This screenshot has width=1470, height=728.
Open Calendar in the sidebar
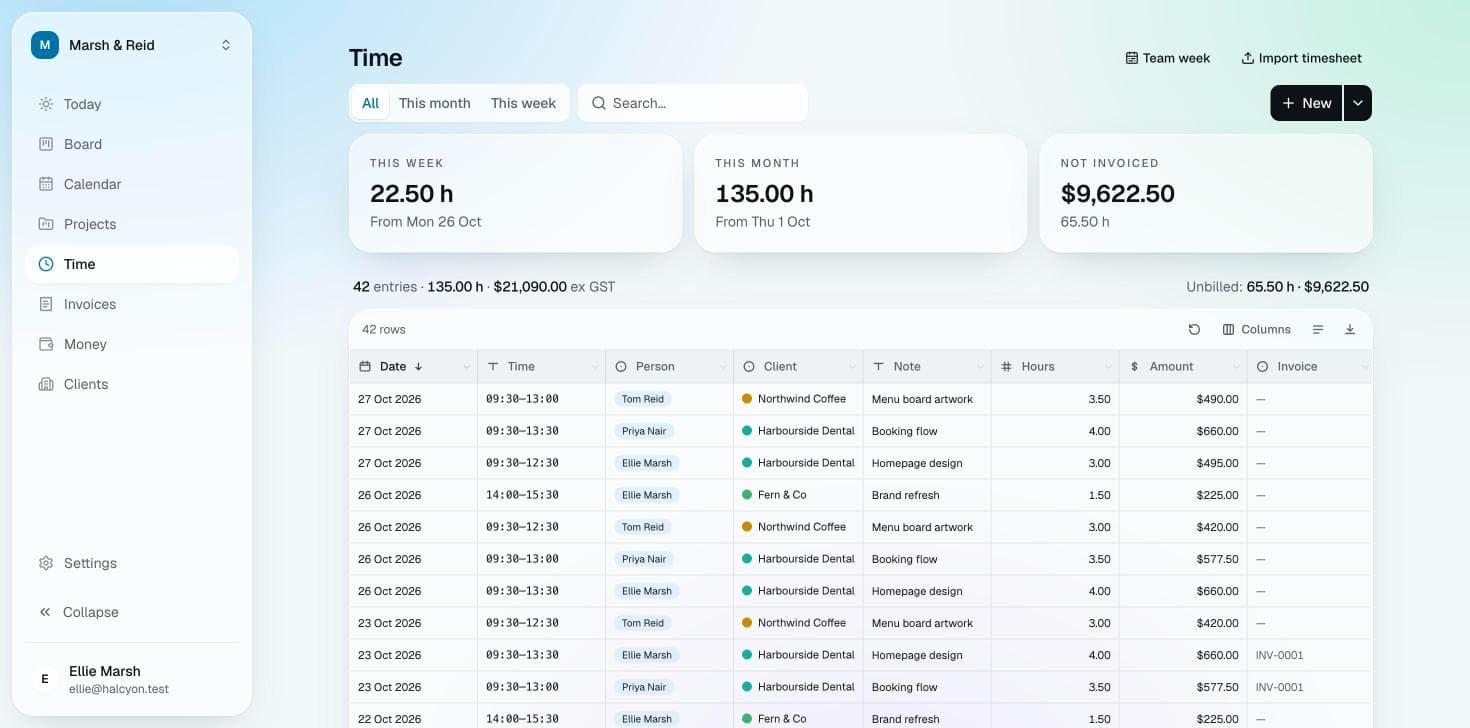[x=132, y=184]
